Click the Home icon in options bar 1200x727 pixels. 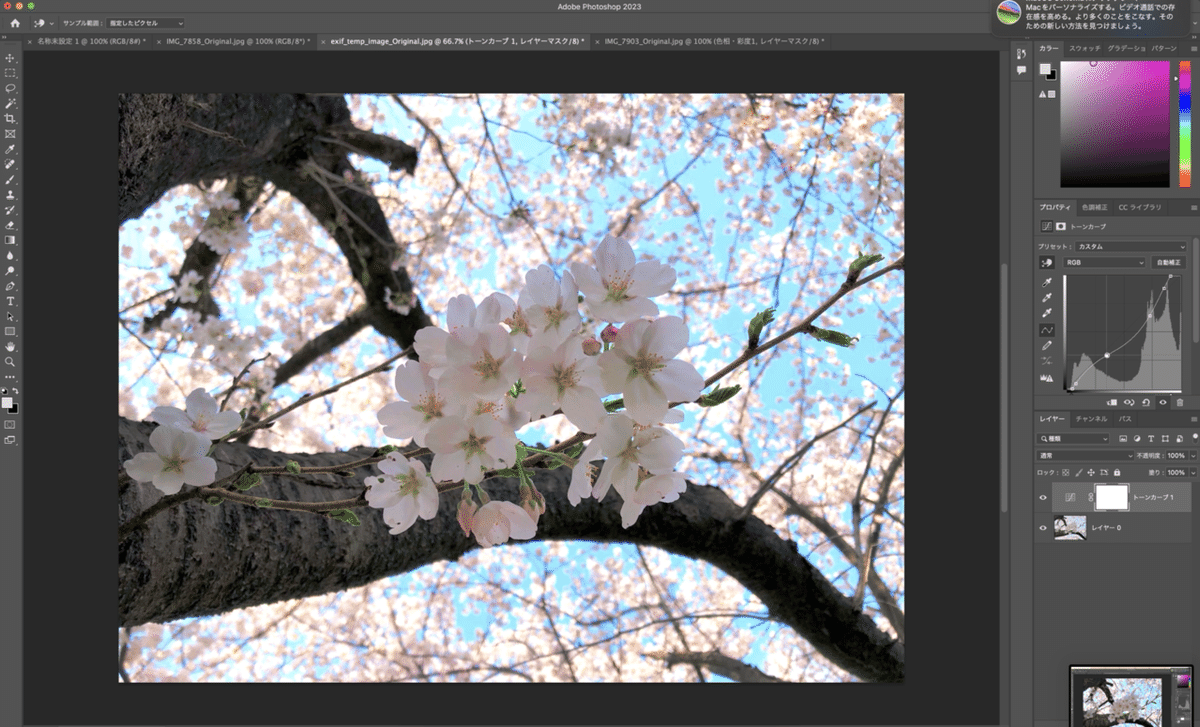(x=15, y=22)
